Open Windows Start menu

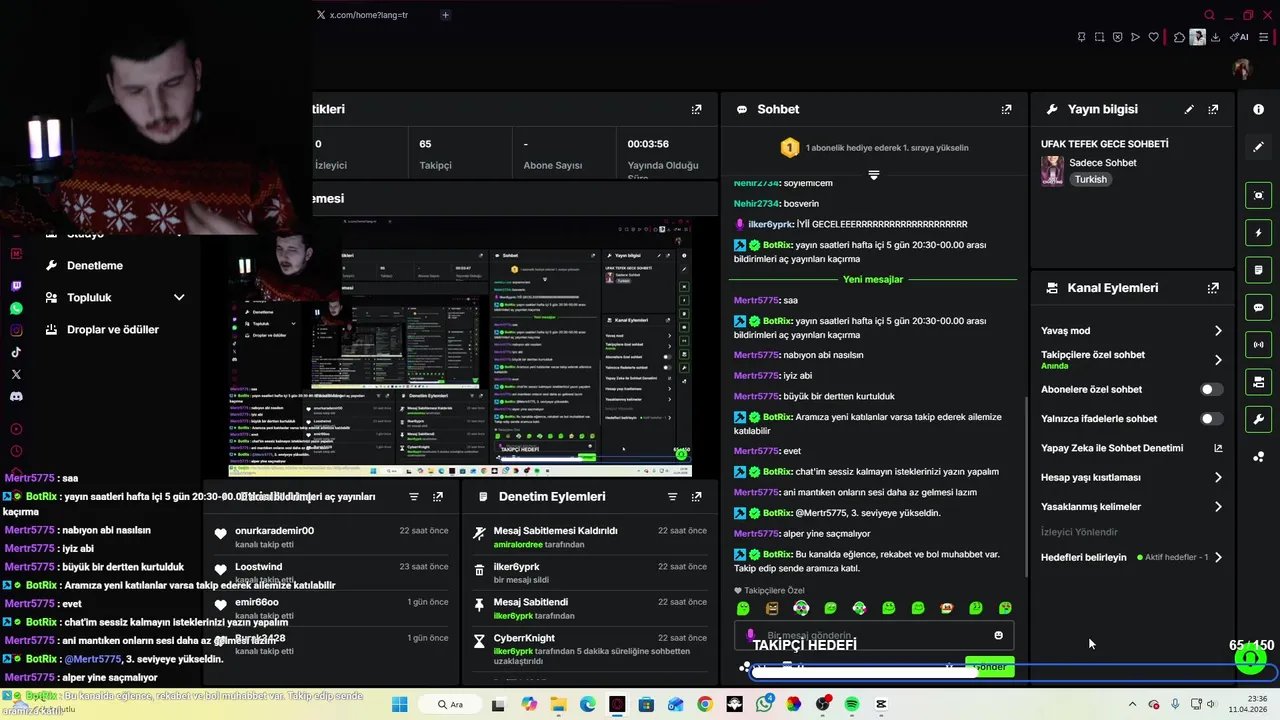399,705
